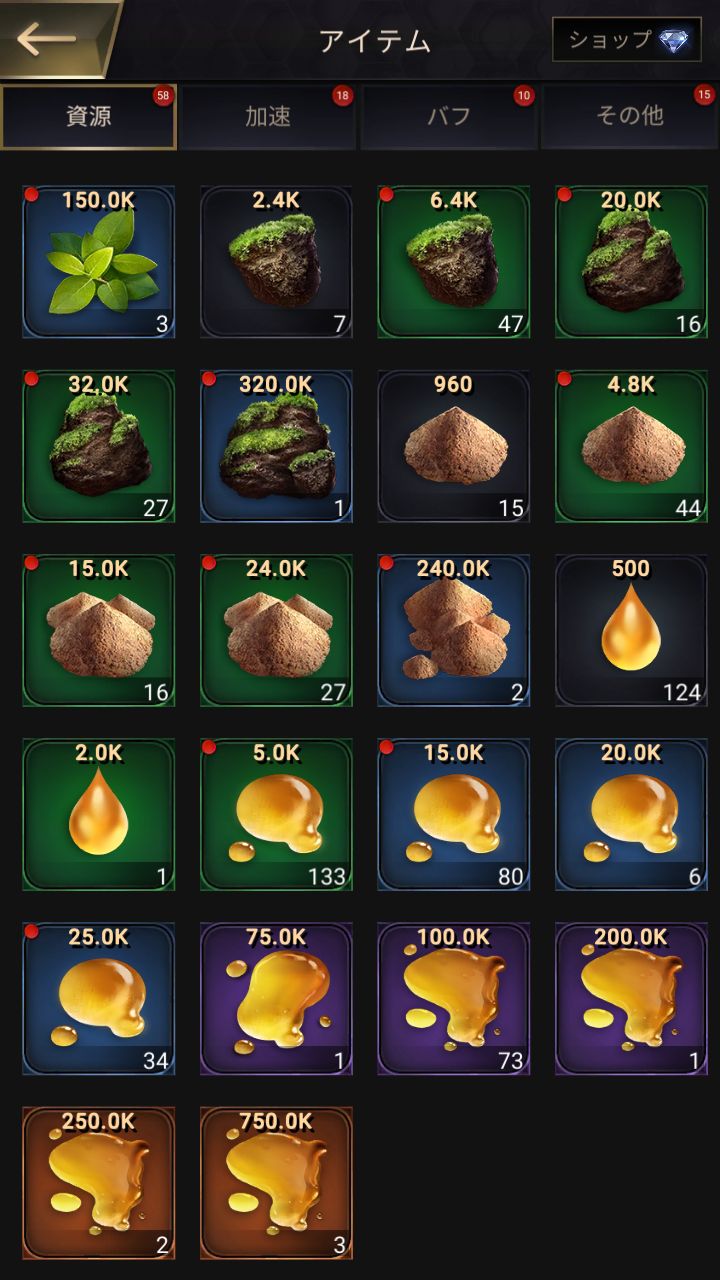Select the 500 oil drop item
Screen dimensions: 720x1280
point(632,630)
